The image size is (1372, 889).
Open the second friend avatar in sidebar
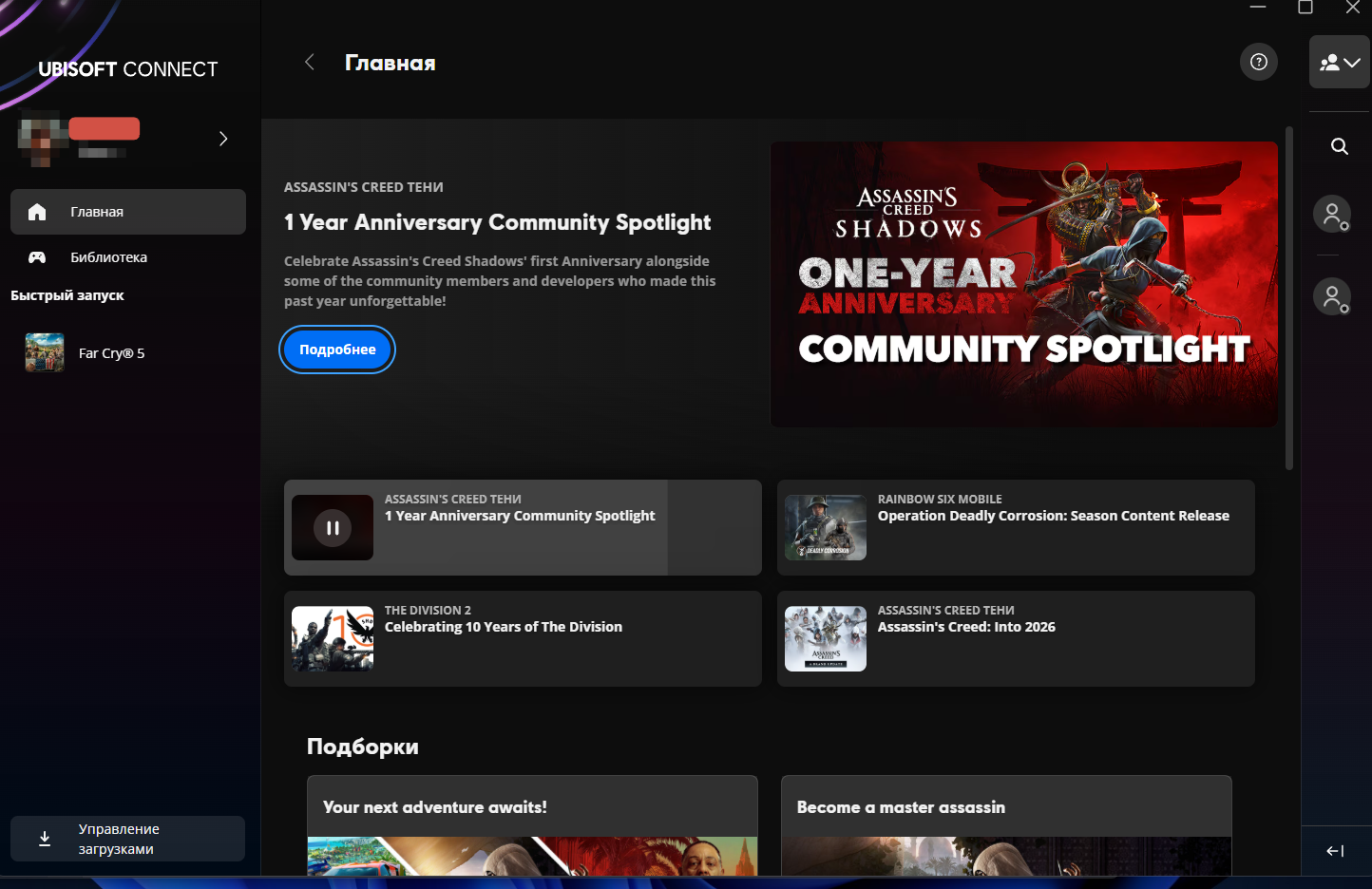1332,296
